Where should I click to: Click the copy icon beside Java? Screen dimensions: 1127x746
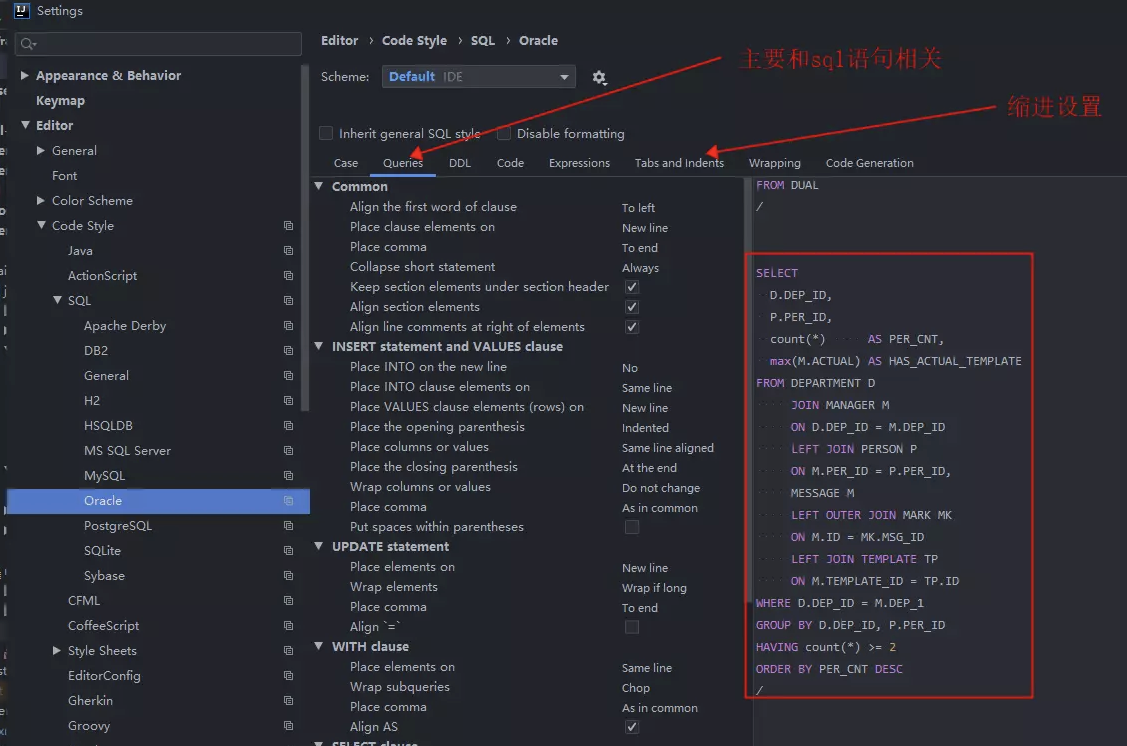coord(288,251)
